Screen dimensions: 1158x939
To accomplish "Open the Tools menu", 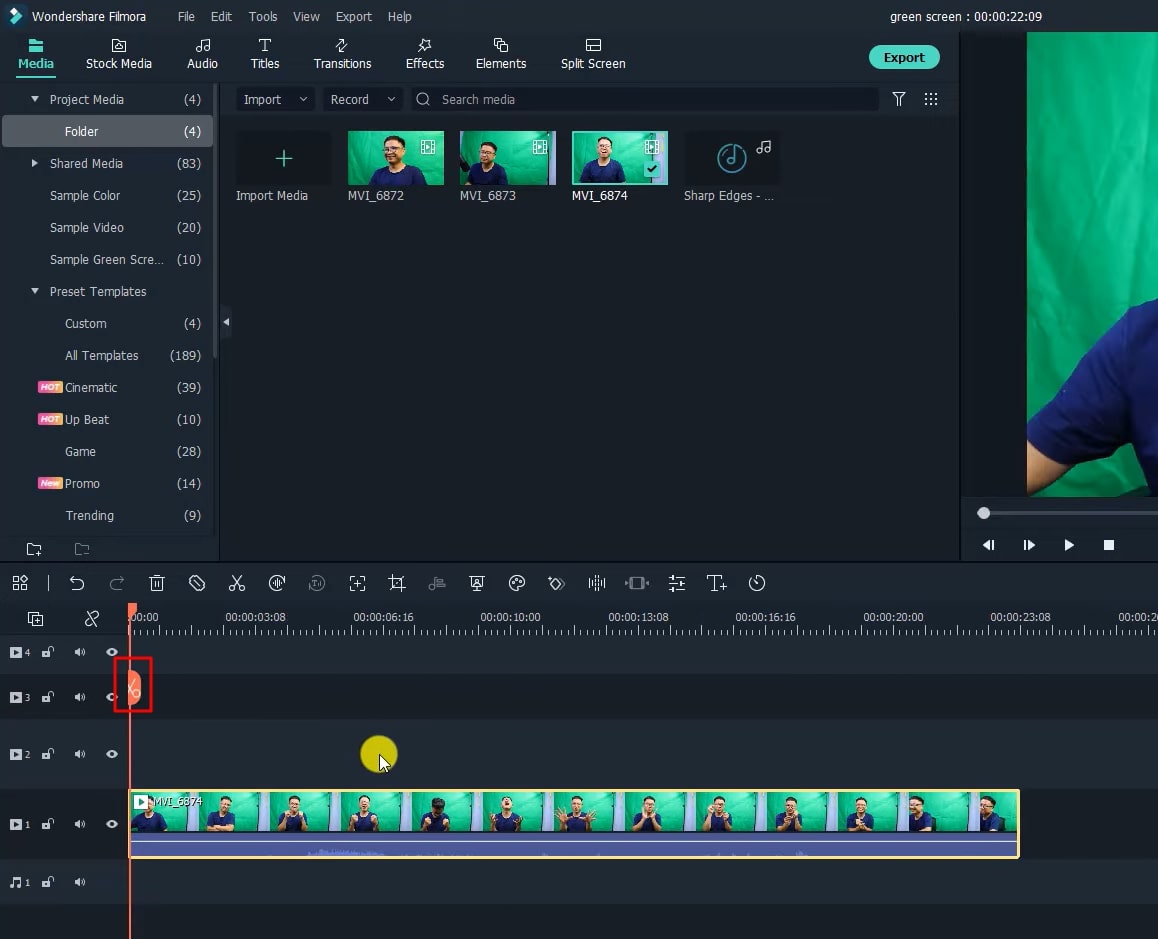I will click(263, 16).
